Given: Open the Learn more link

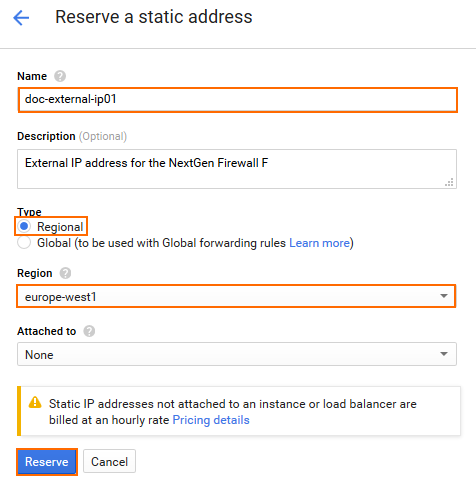Looking at the screenshot, I should click(x=319, y=243).
